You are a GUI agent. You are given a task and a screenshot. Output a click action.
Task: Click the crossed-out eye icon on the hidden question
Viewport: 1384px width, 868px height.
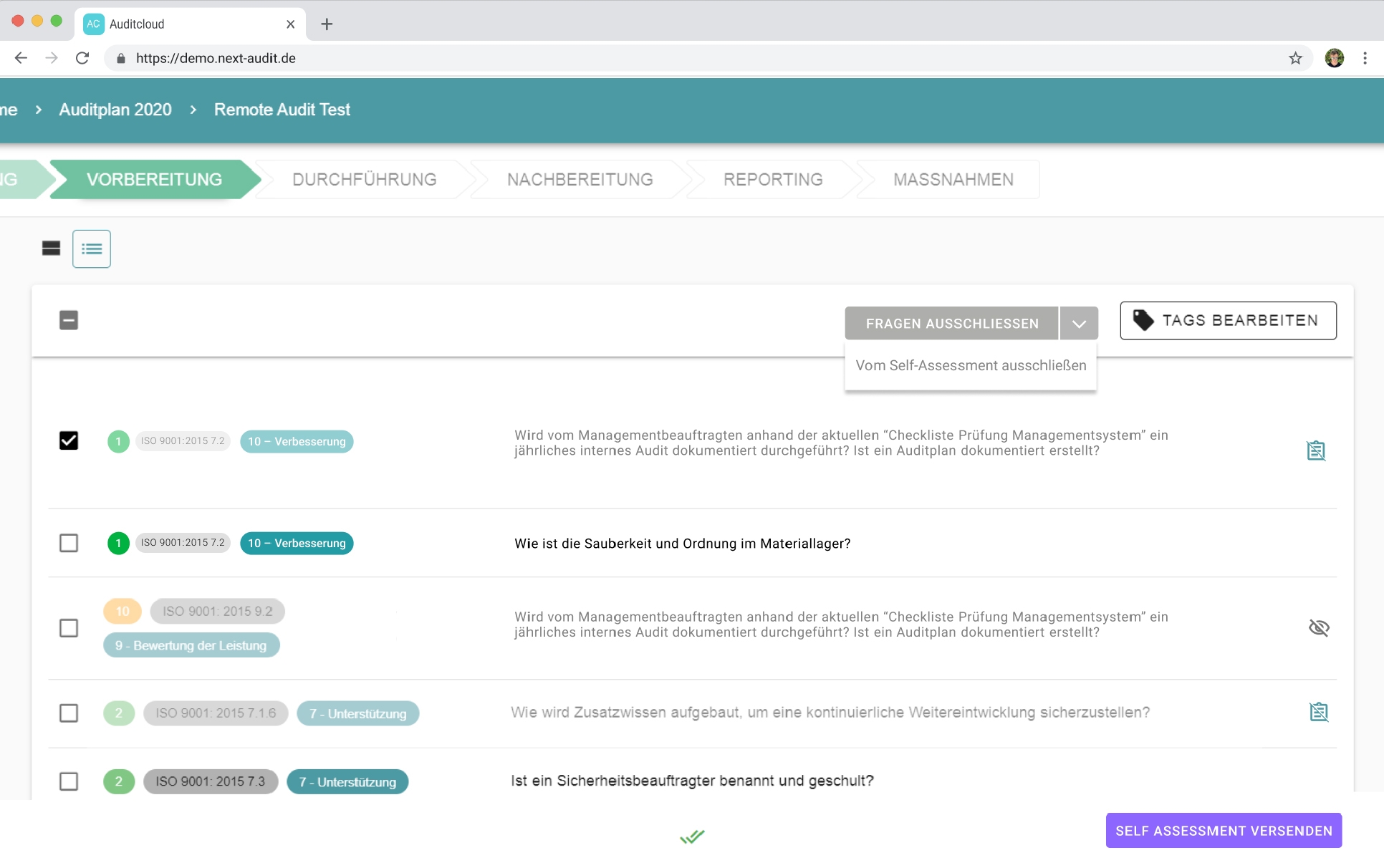pos(1320,628)
